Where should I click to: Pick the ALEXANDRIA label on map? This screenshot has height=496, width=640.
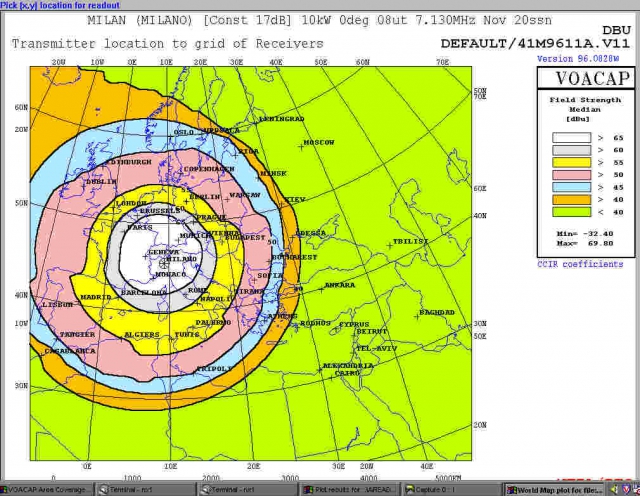348,366
